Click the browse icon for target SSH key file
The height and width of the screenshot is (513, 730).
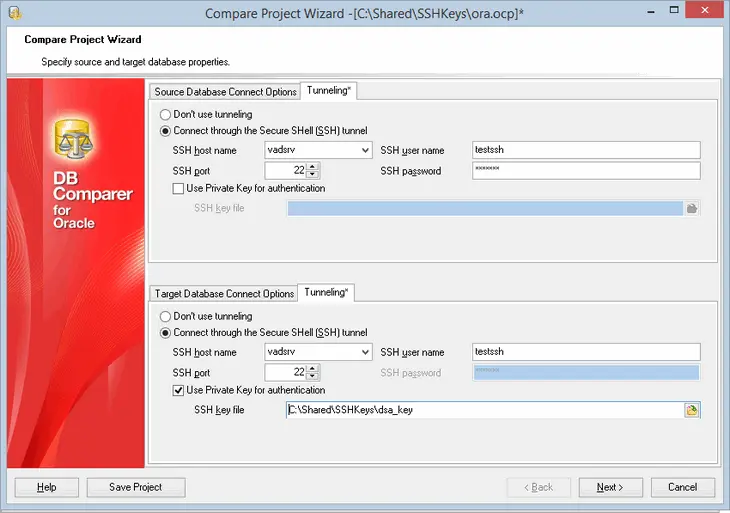[x=692, y=410]
